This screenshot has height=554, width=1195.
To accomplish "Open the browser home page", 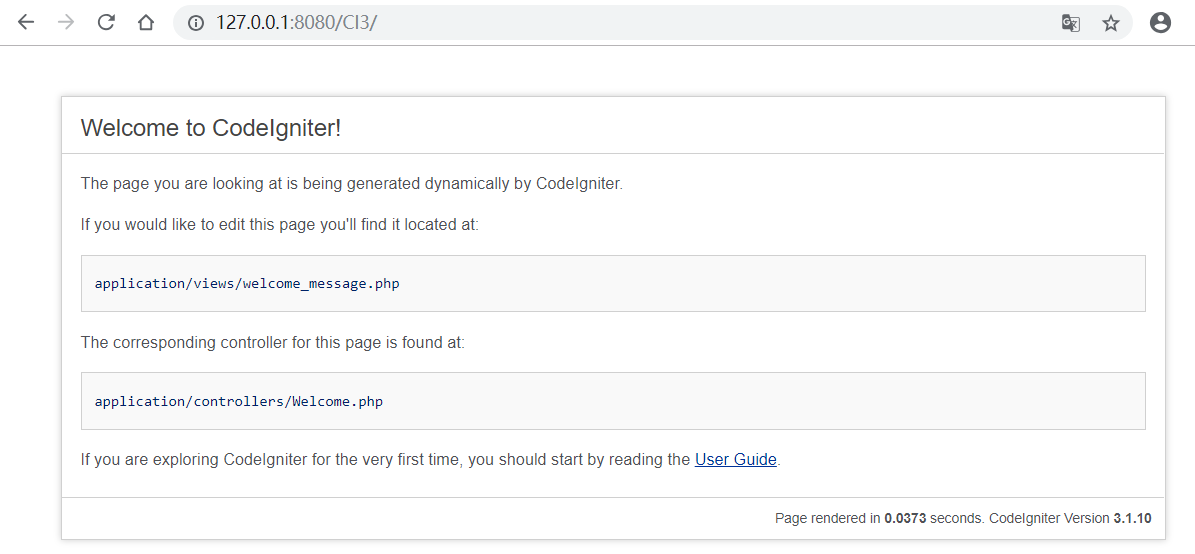I will 146,22.
